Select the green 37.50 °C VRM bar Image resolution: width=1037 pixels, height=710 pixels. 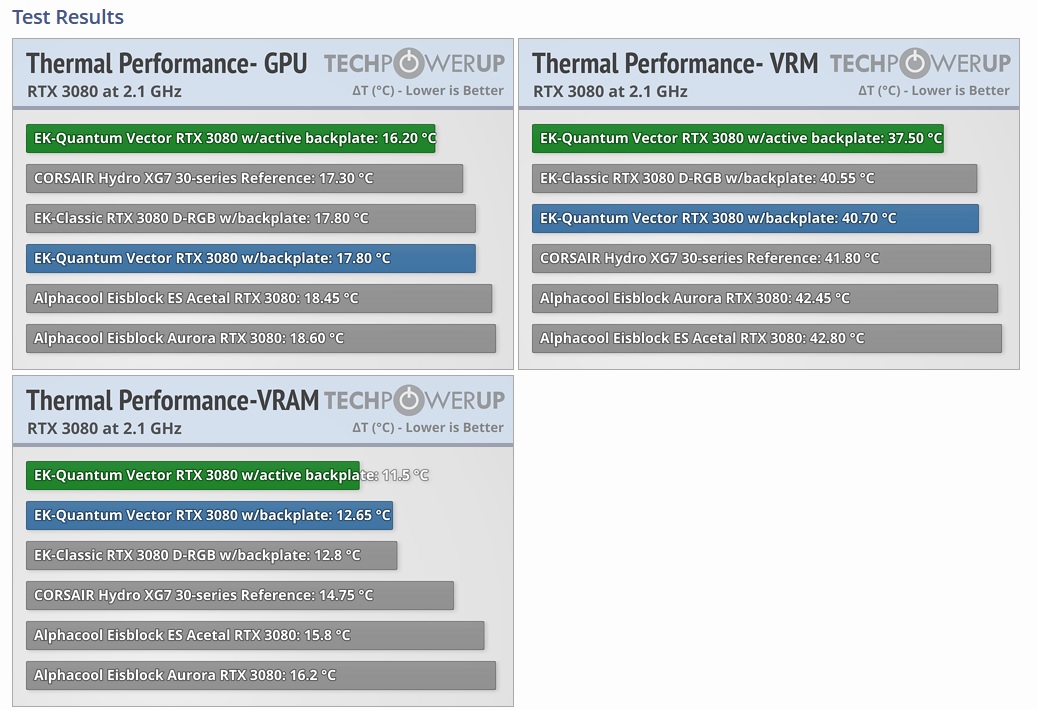pyautogui.click(x=738, y=139)
